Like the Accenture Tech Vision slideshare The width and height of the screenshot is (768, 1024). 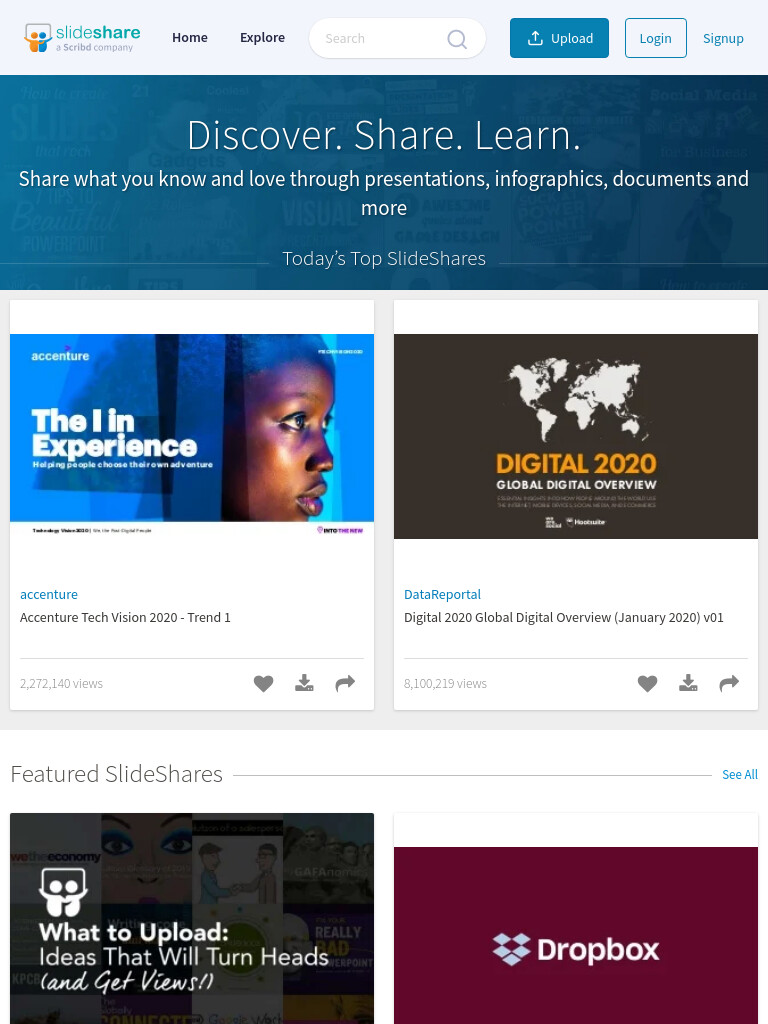click(x=263, y=683)
